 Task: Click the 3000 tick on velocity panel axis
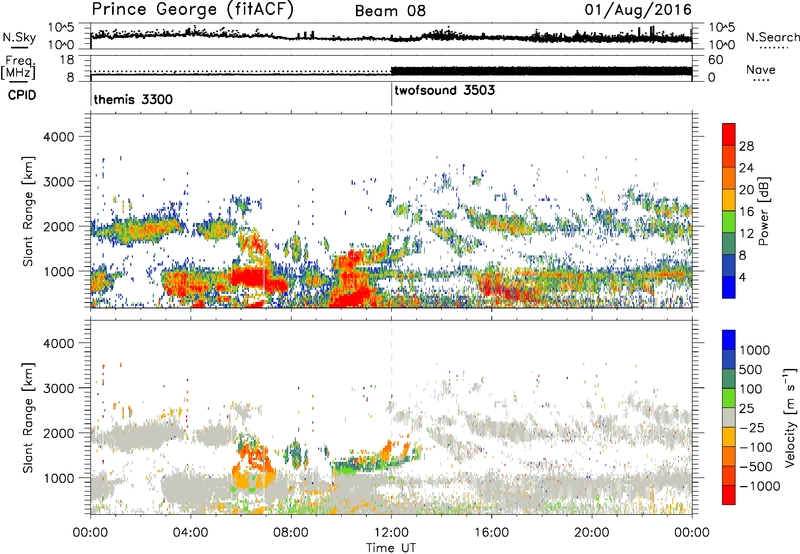click(58, 388)
